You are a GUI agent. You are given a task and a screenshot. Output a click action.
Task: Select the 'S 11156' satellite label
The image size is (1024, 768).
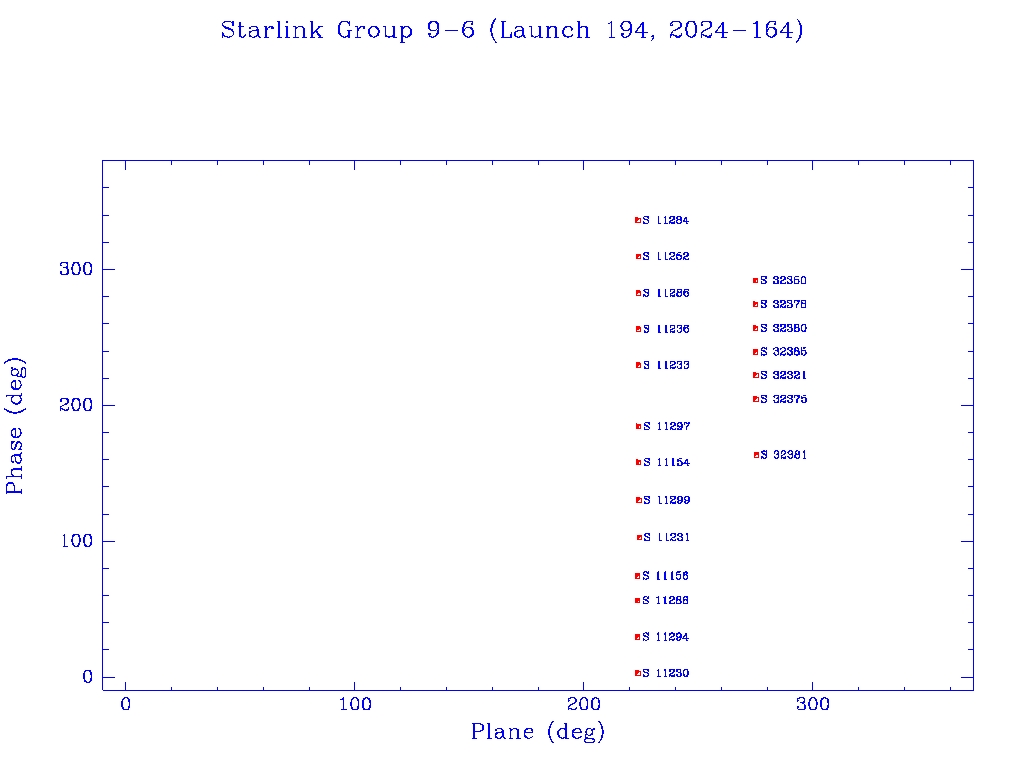[x=665, y=576]
